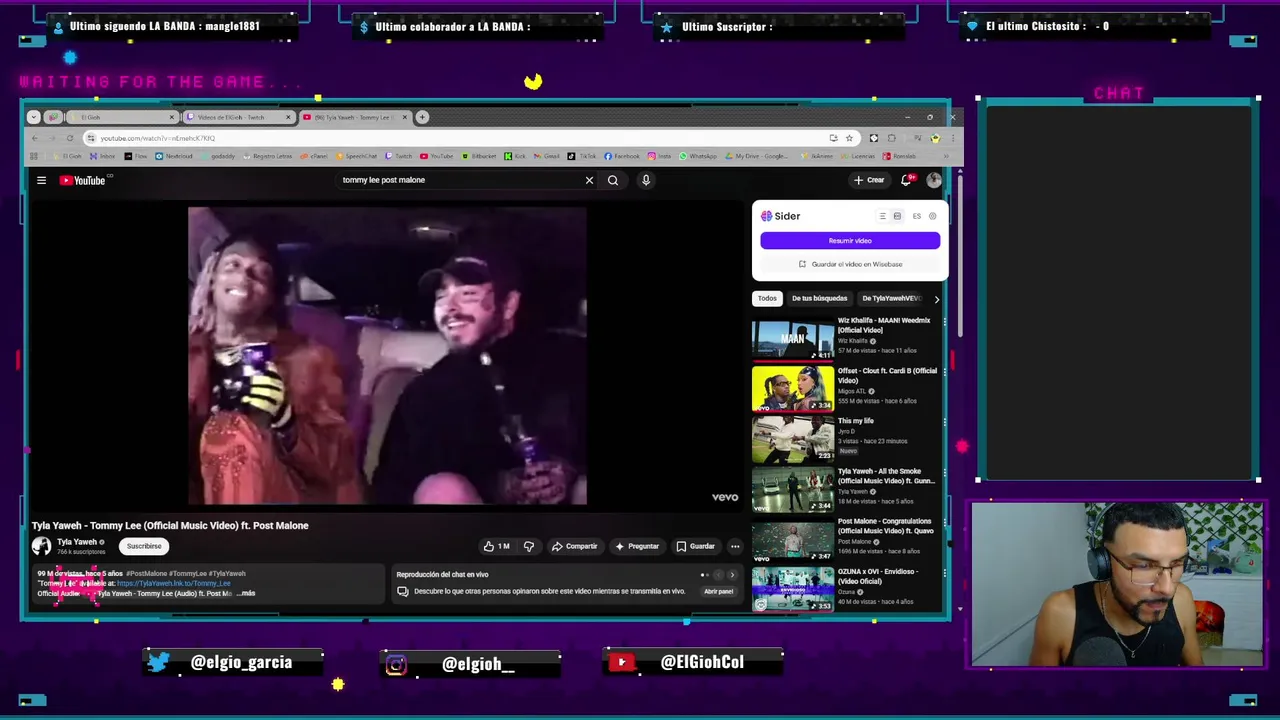This screenshot has height=720, width=1280.
Task: Select the Tyla Yaweh YouTube tab
Action: pyautogui.click(x=354, y=117)
